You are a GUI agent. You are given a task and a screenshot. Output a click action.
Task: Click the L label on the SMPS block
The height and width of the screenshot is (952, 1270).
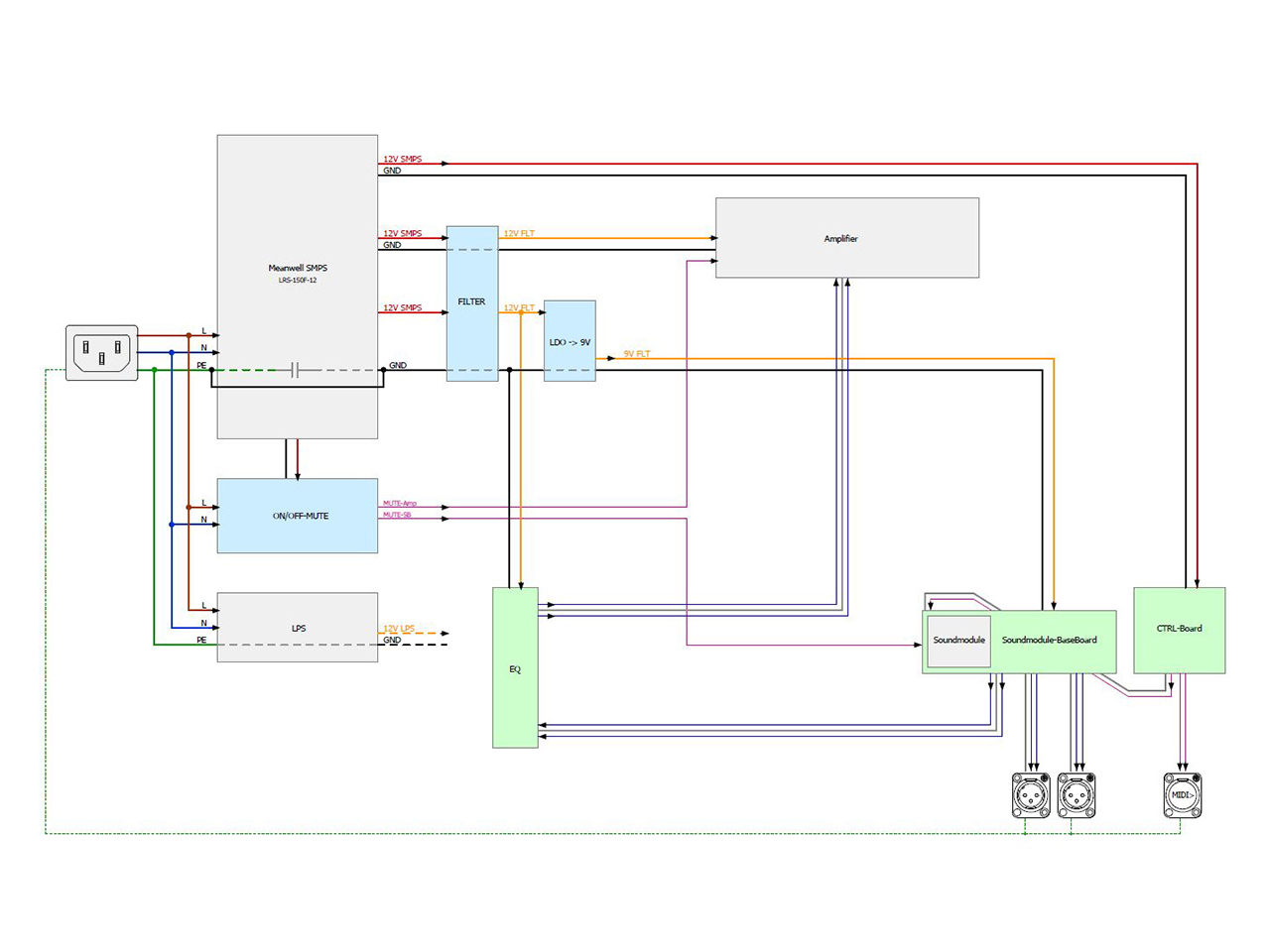tap(204, 331)
